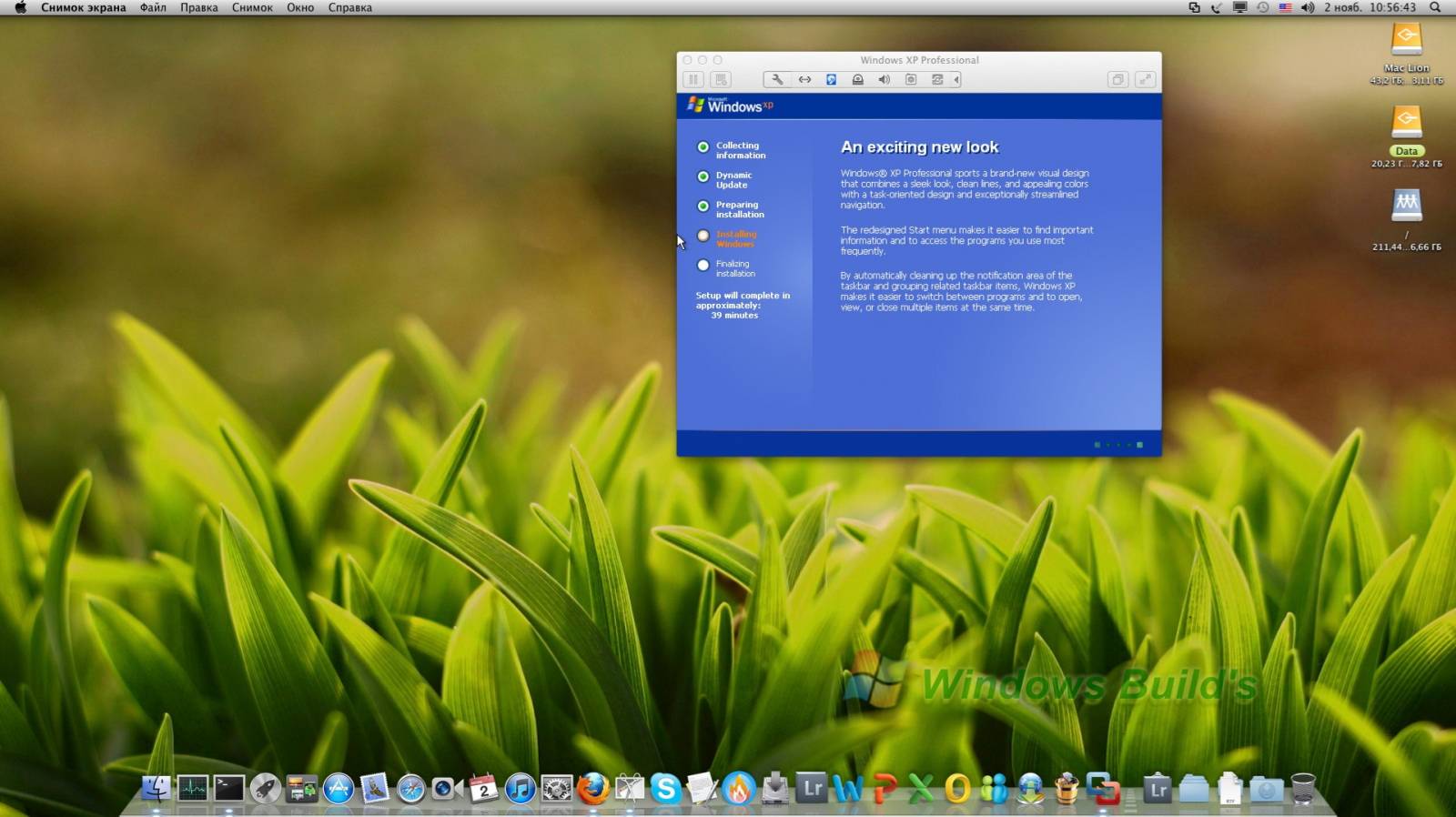
Task: Open the Файл menu
Action: (153, 7)
